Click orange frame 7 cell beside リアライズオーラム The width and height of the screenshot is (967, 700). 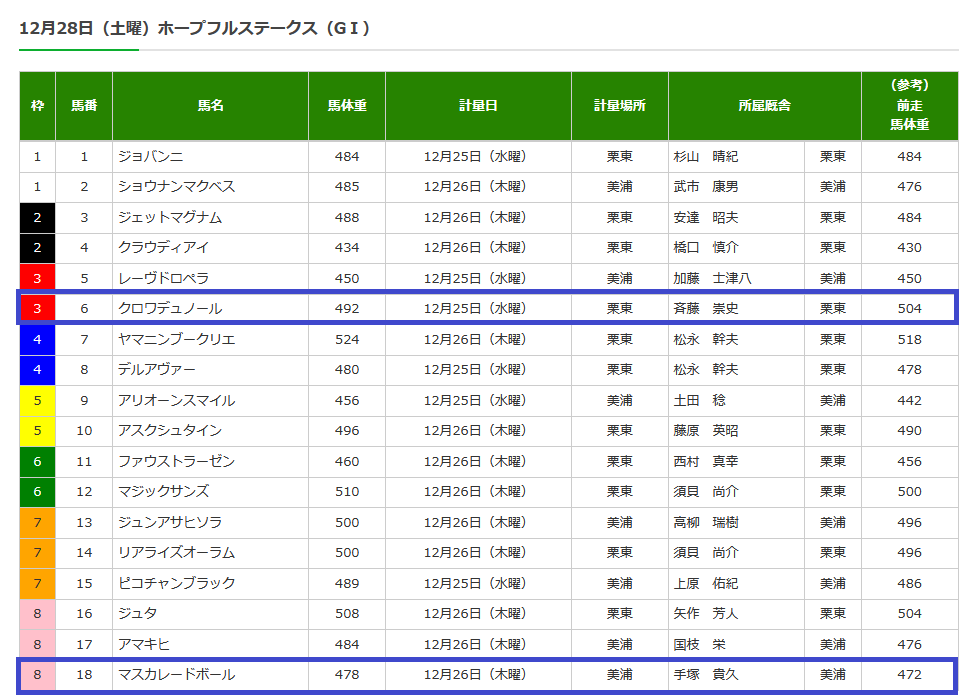pyautogui.click(x=38, y=553)
